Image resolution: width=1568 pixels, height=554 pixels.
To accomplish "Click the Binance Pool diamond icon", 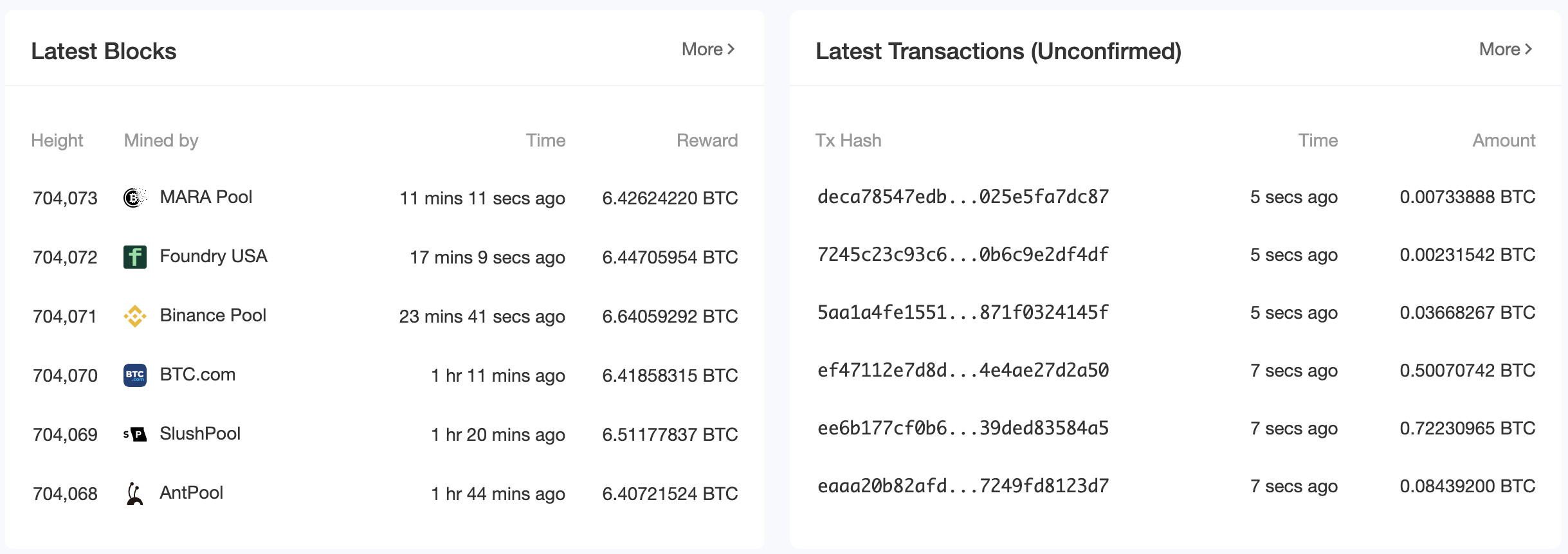I will tap(135, 316).
